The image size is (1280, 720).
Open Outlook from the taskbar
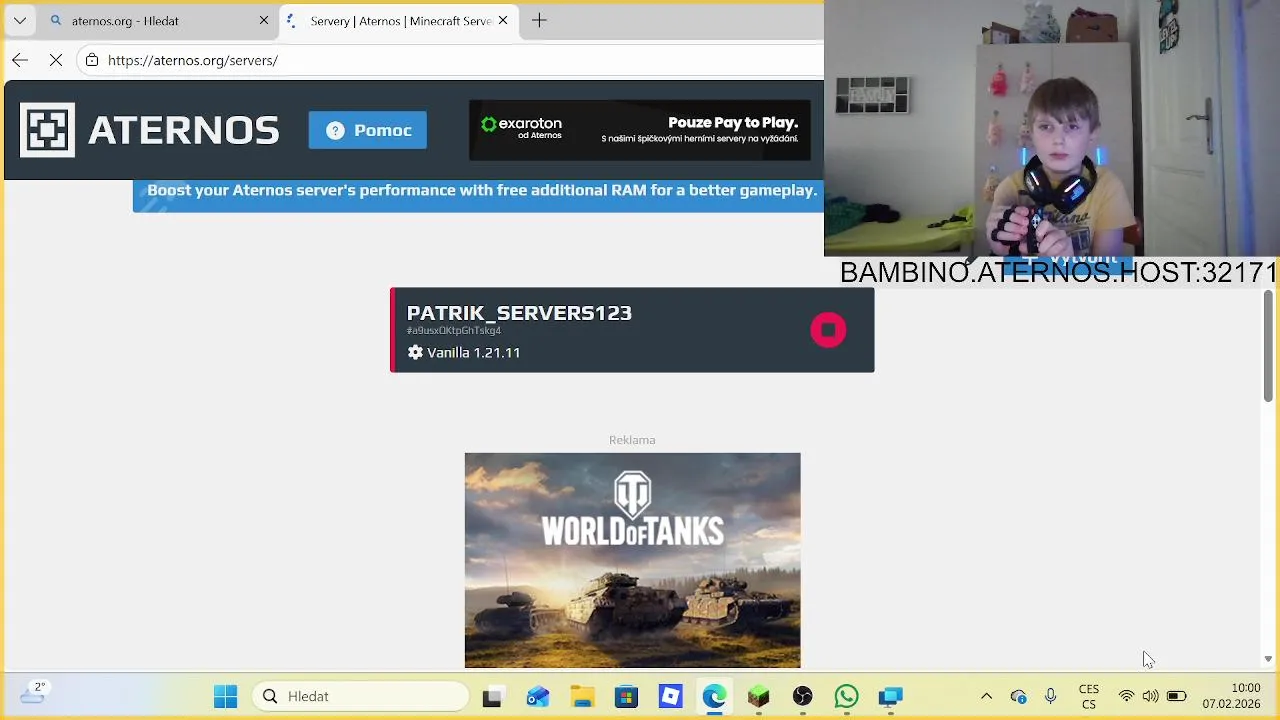pos(538,696)
